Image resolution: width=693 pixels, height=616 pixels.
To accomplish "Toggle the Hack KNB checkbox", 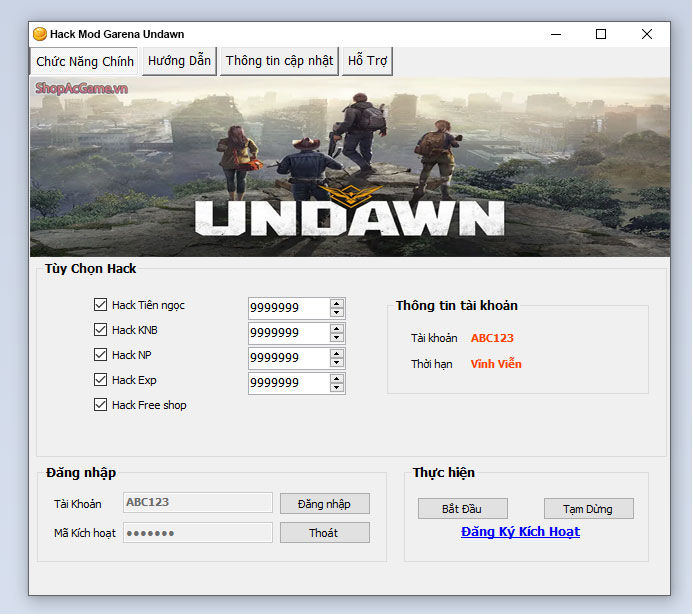I will (x=100, y=330).
